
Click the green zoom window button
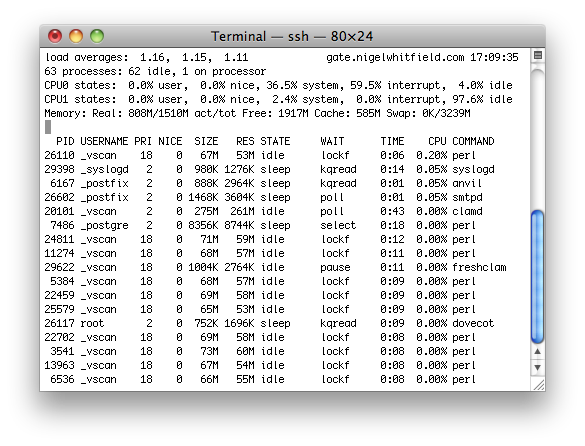point(97,36)
